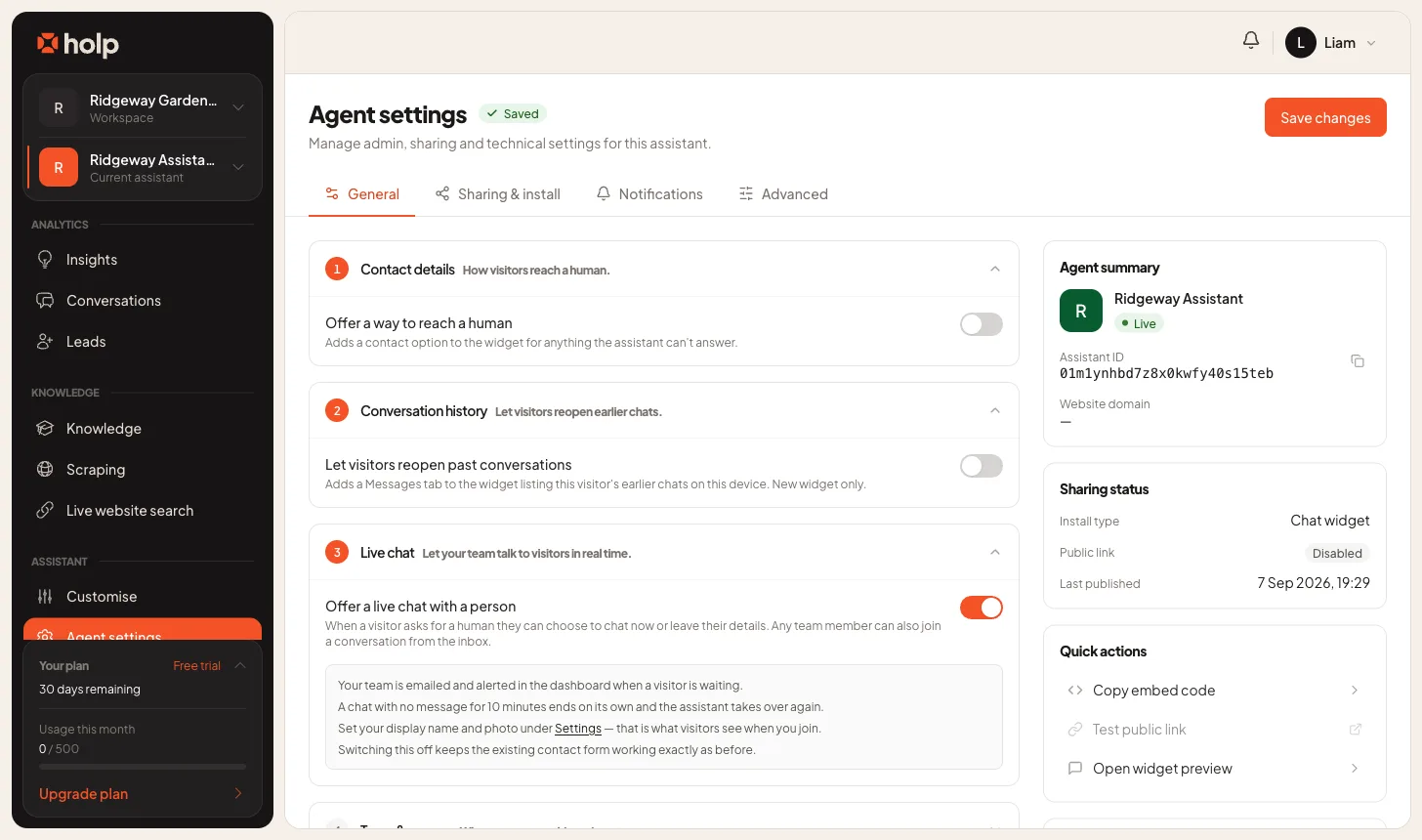Open Copy embed code arrow
Screen dimensions: 1422x840
coord(1355,691)
